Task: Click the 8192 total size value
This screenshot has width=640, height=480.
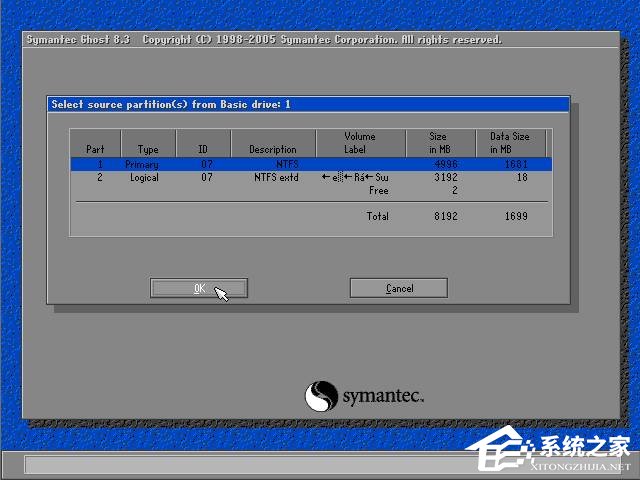Action: pyautogui.click(x=446, y=216)
